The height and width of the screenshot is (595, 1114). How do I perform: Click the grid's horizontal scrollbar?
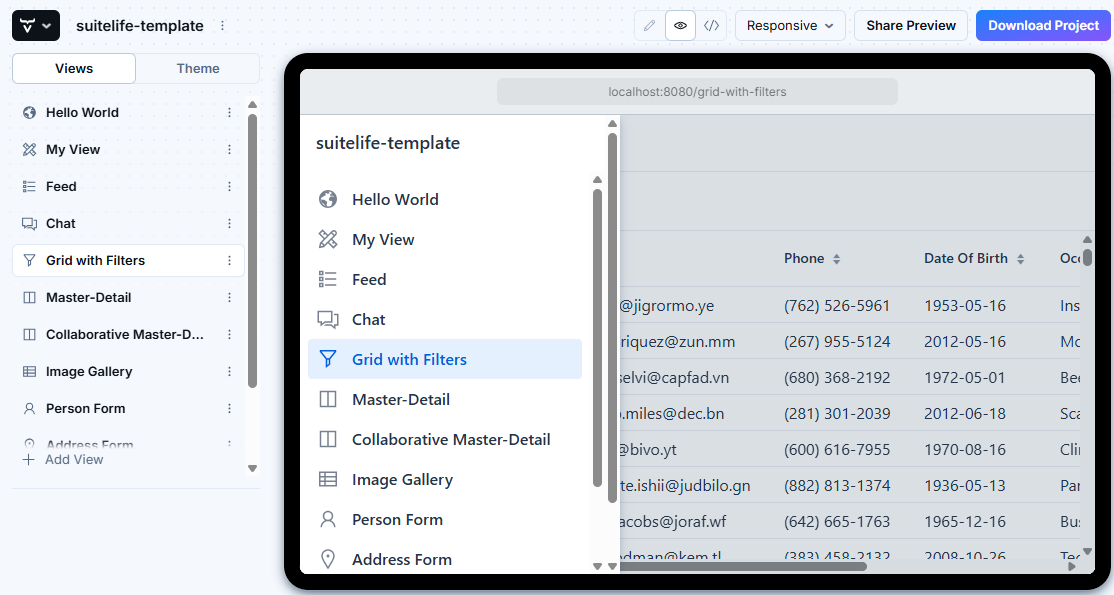pos(742,566)
